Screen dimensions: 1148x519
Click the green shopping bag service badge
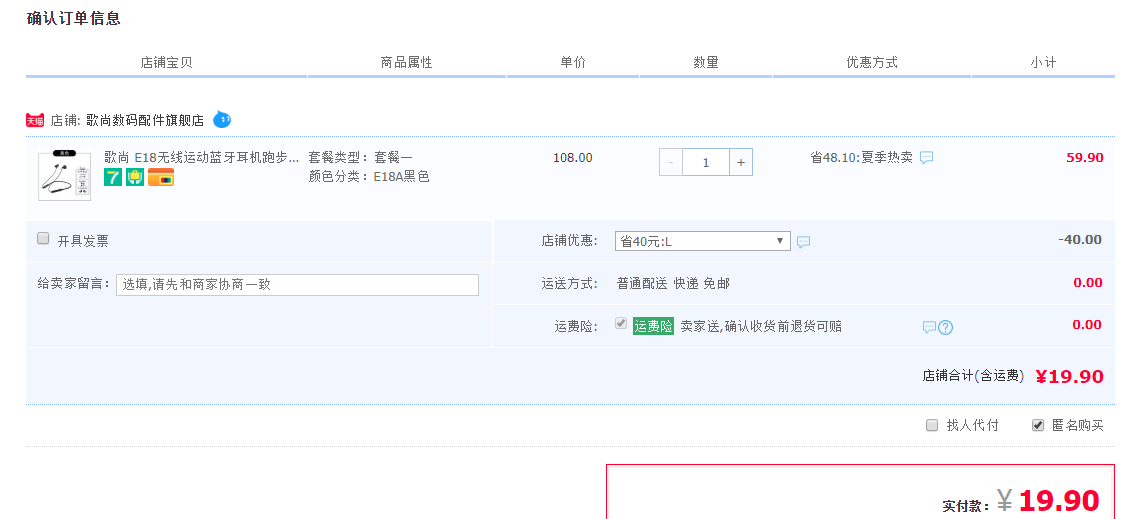pos(135,177)
